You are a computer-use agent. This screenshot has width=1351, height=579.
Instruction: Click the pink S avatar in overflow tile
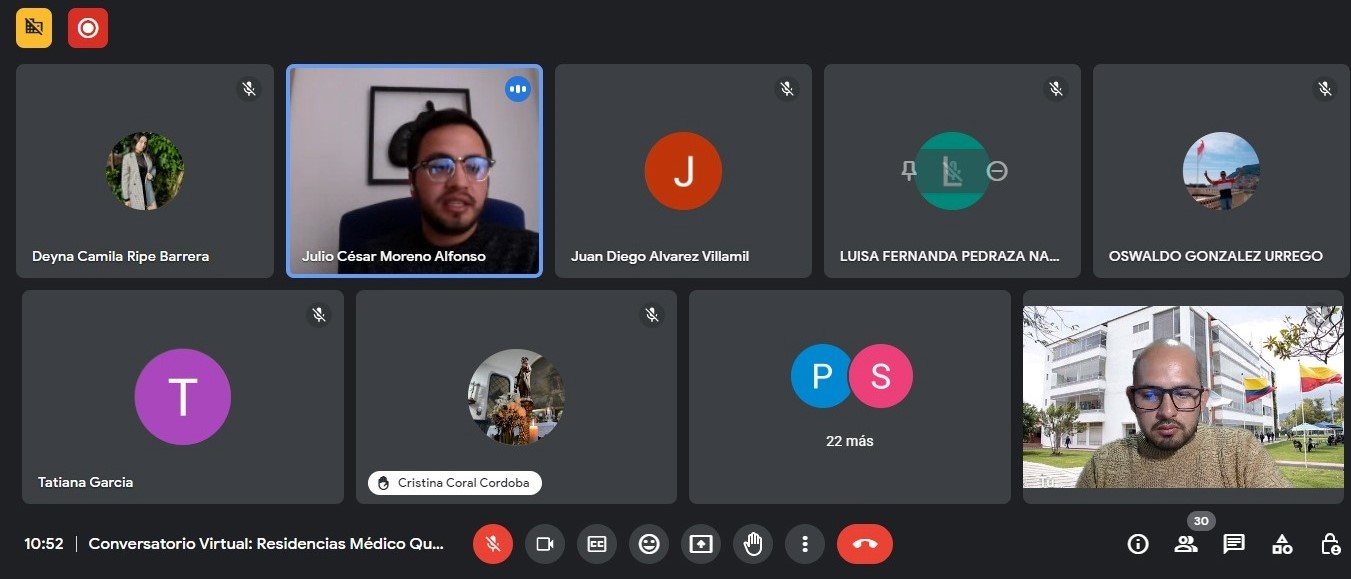pyautogui.click(x=880, y=376)
